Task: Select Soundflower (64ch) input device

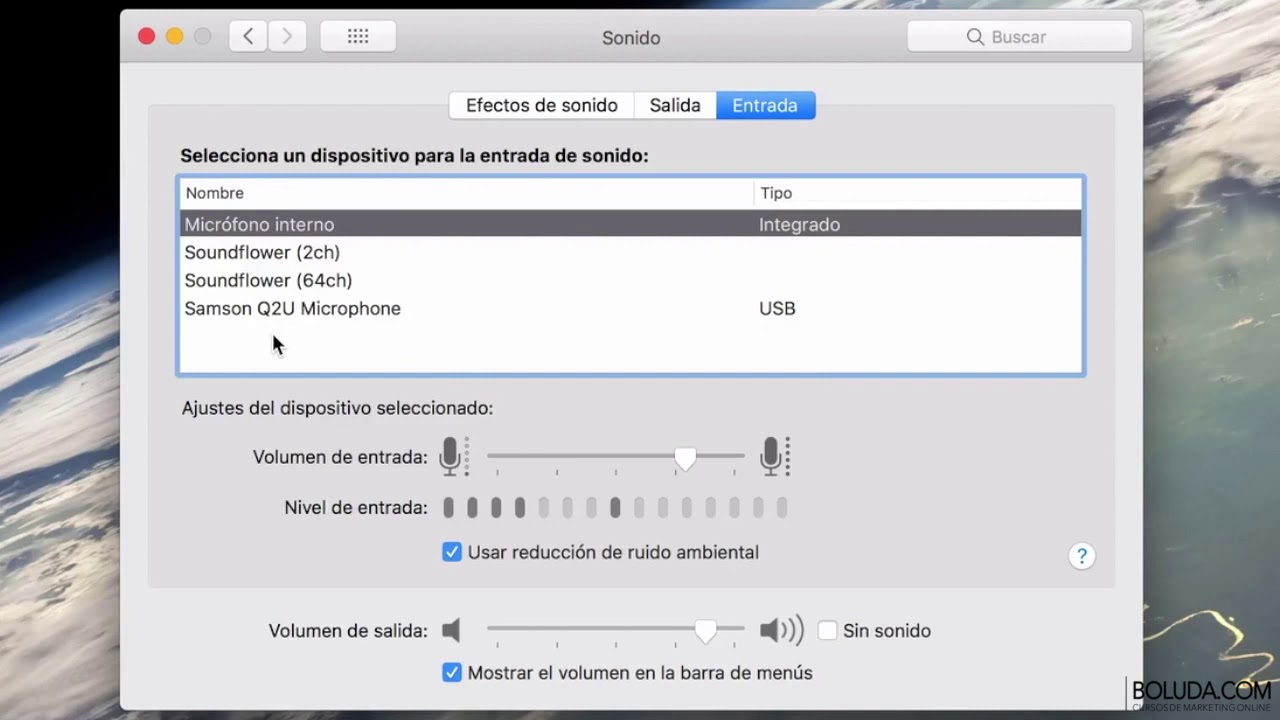Action: [631, 280]
